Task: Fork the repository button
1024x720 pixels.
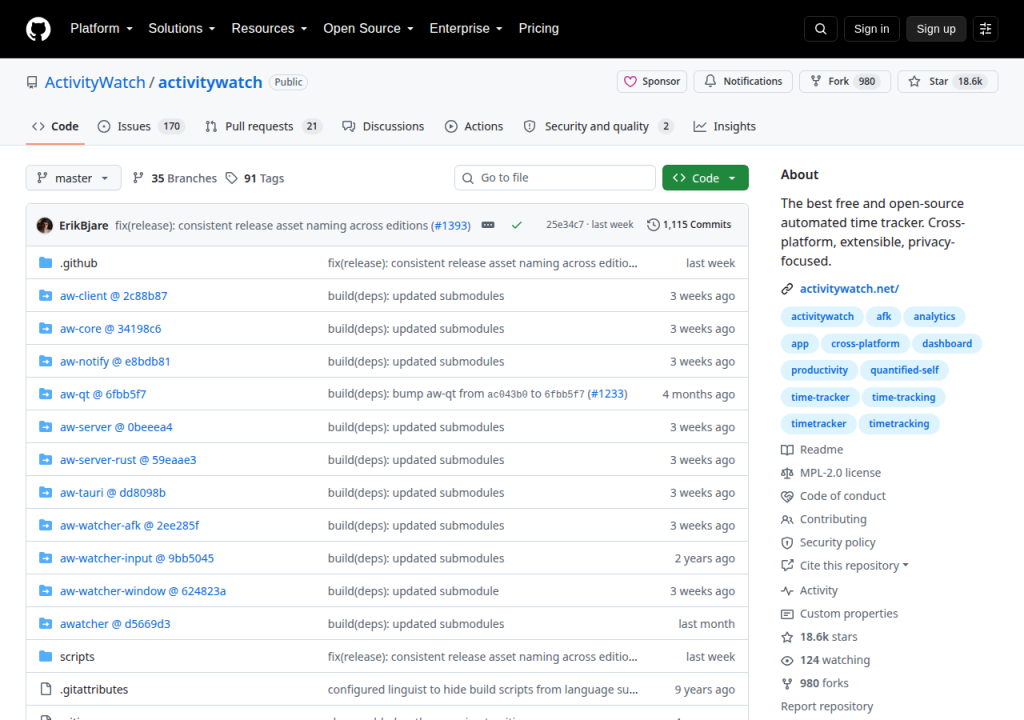Action: (x=845, y=81)
